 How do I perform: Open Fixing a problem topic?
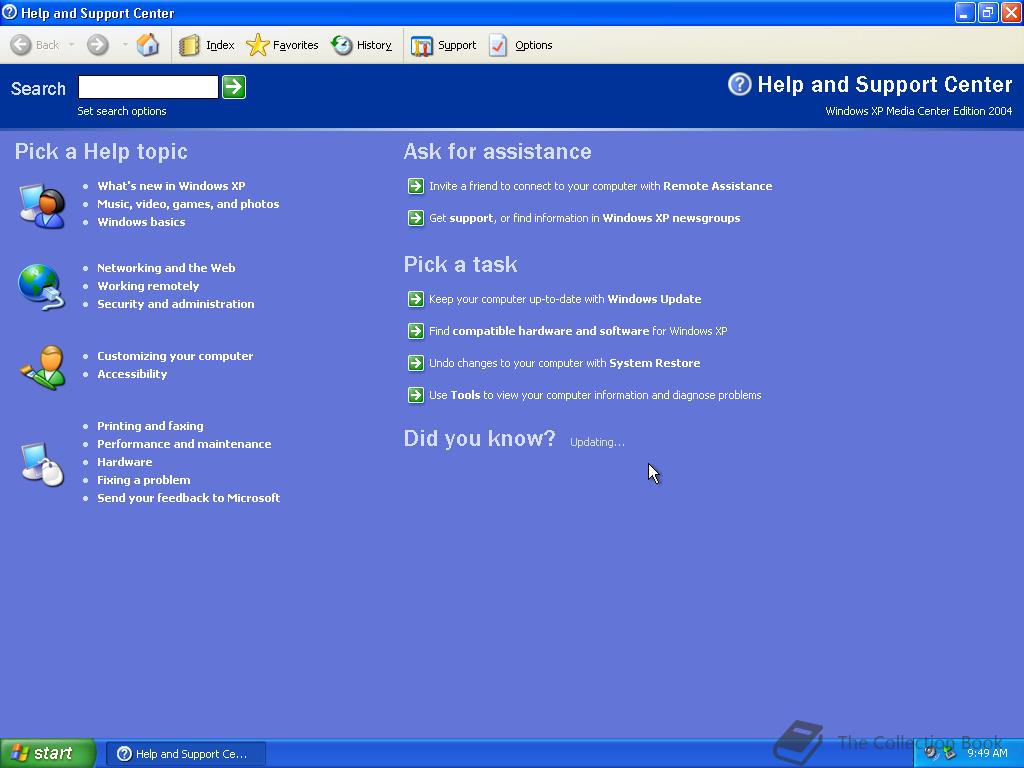pos(144,480)
